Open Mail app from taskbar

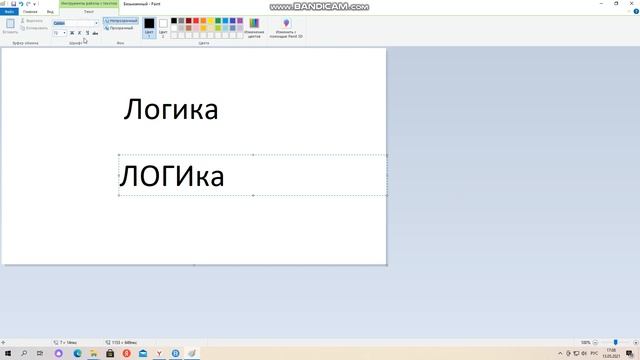coord(143,353)
